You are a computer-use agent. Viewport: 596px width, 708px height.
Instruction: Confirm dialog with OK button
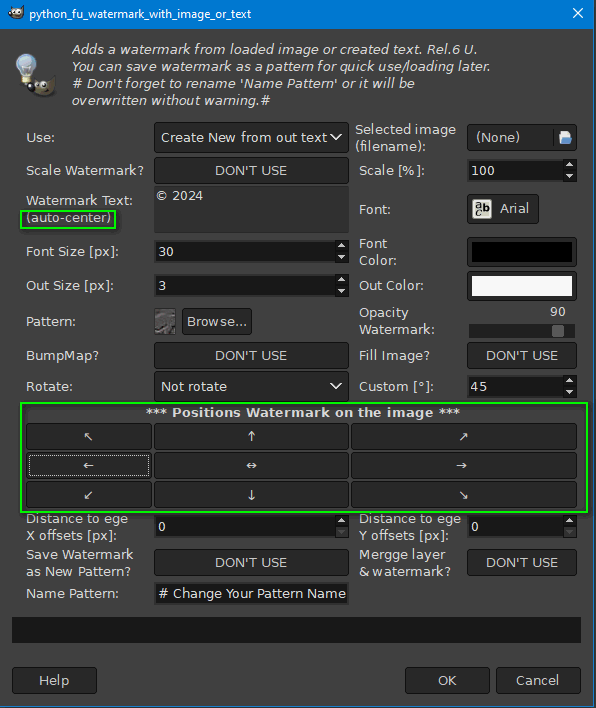[x=447, y=680]
